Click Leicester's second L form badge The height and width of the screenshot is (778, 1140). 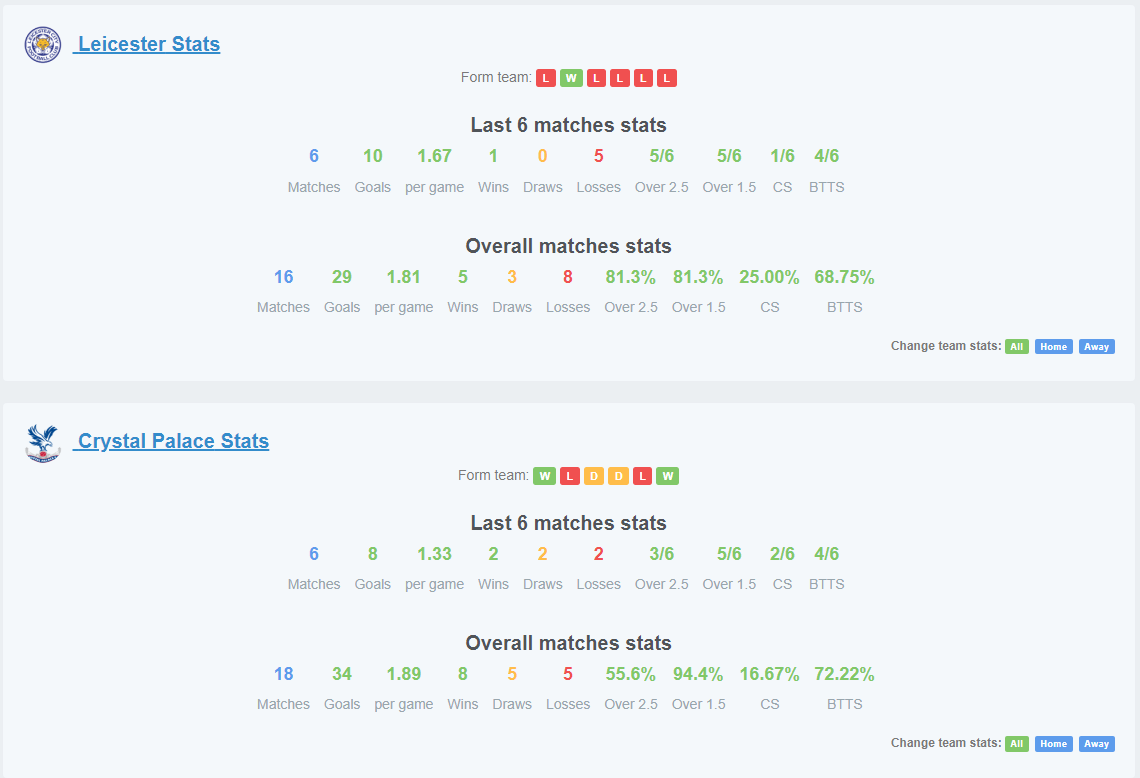596,78
